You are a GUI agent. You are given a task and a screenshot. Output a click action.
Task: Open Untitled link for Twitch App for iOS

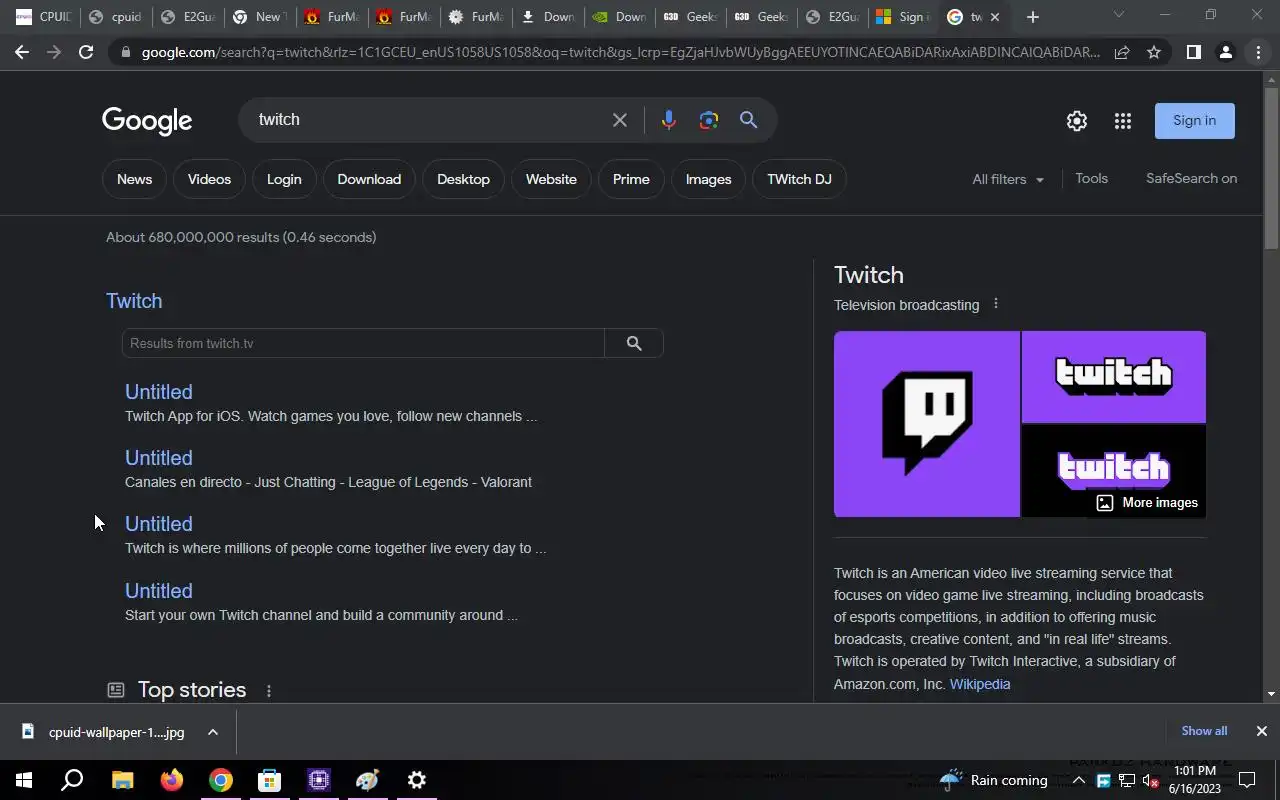pos(159,392)
